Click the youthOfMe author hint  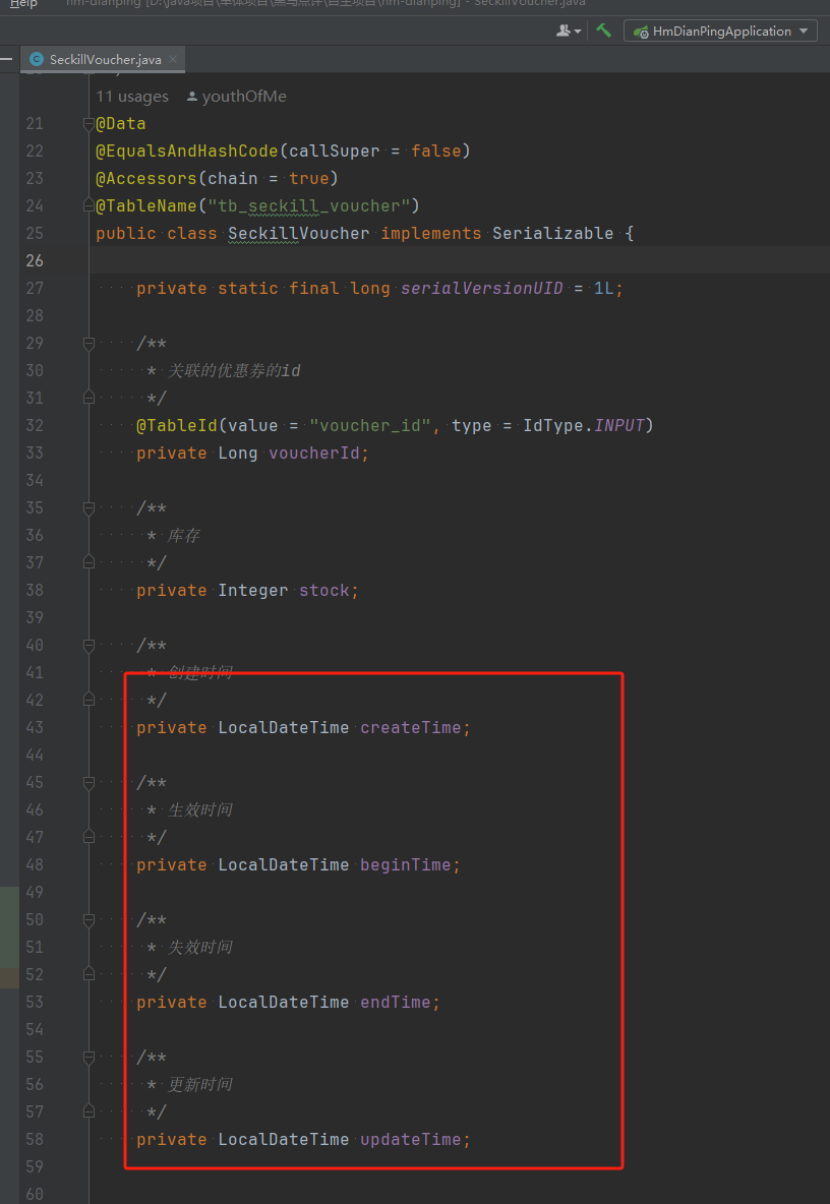coord(237,96)
